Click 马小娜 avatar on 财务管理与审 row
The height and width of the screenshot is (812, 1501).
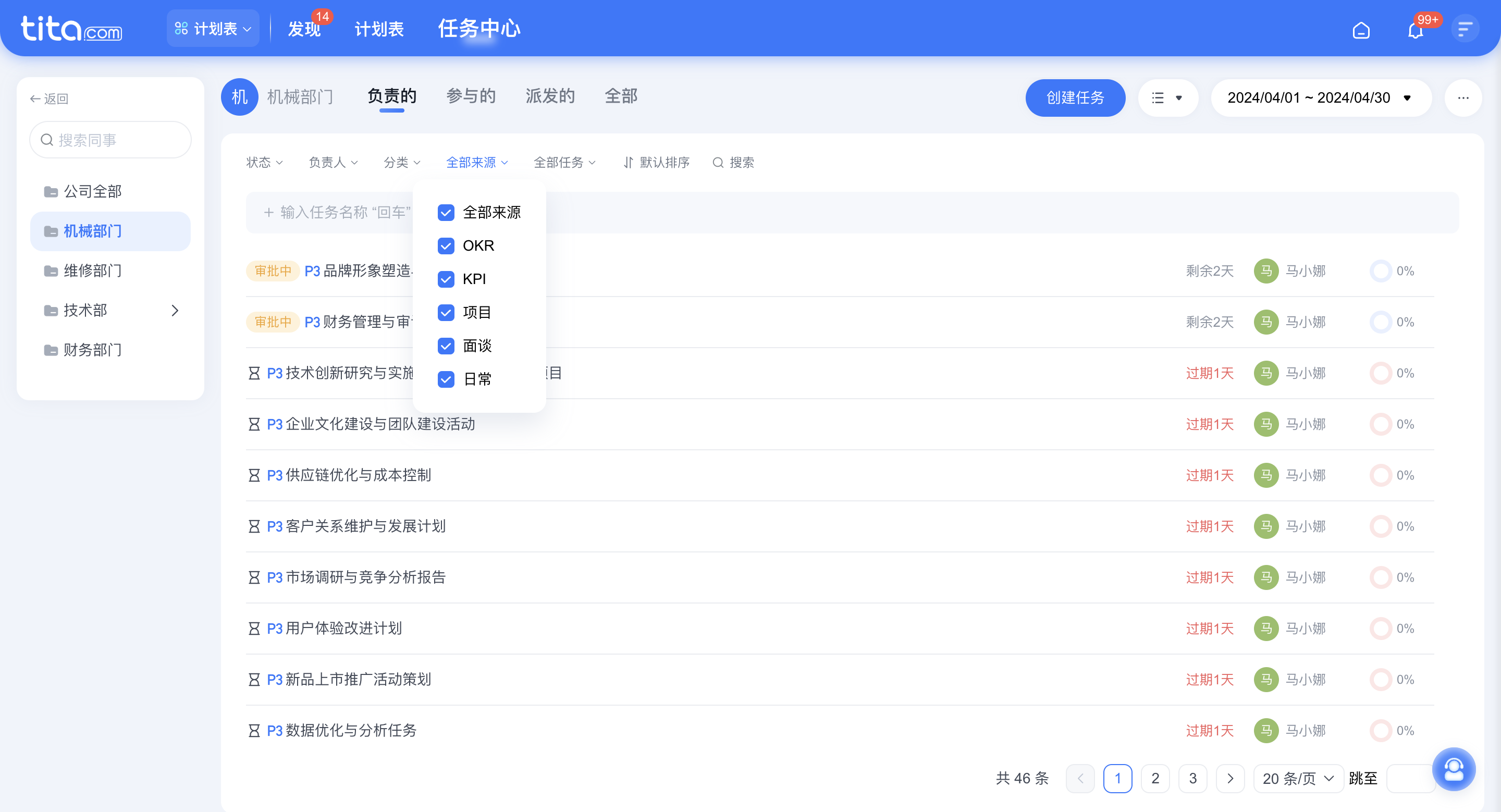pos(1266,322)
